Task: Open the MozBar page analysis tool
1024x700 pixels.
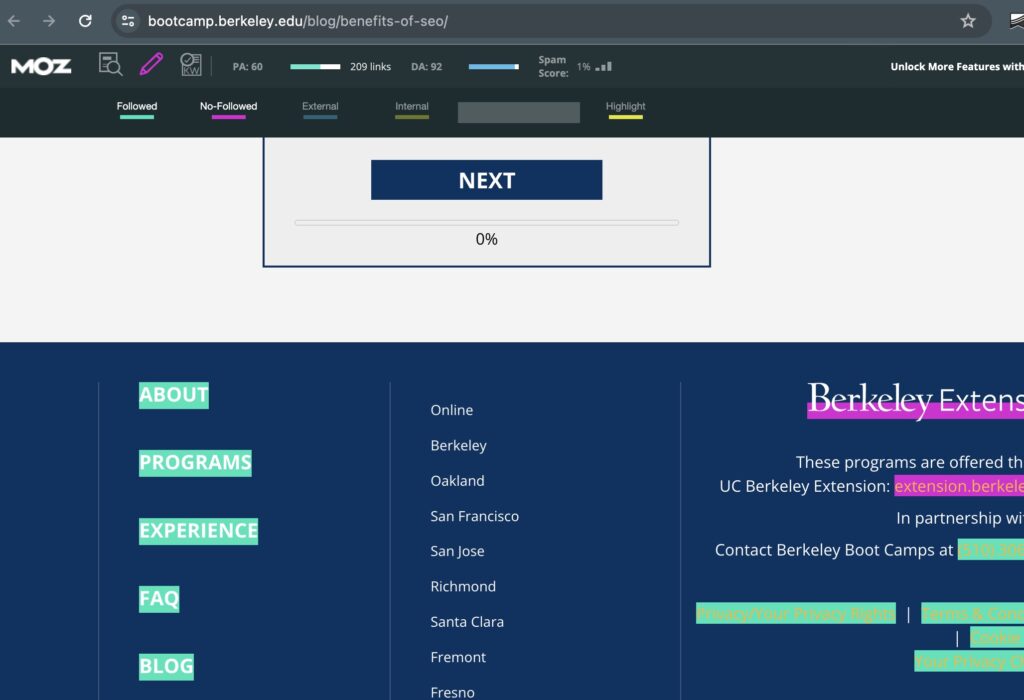Action: click(111, 64)
